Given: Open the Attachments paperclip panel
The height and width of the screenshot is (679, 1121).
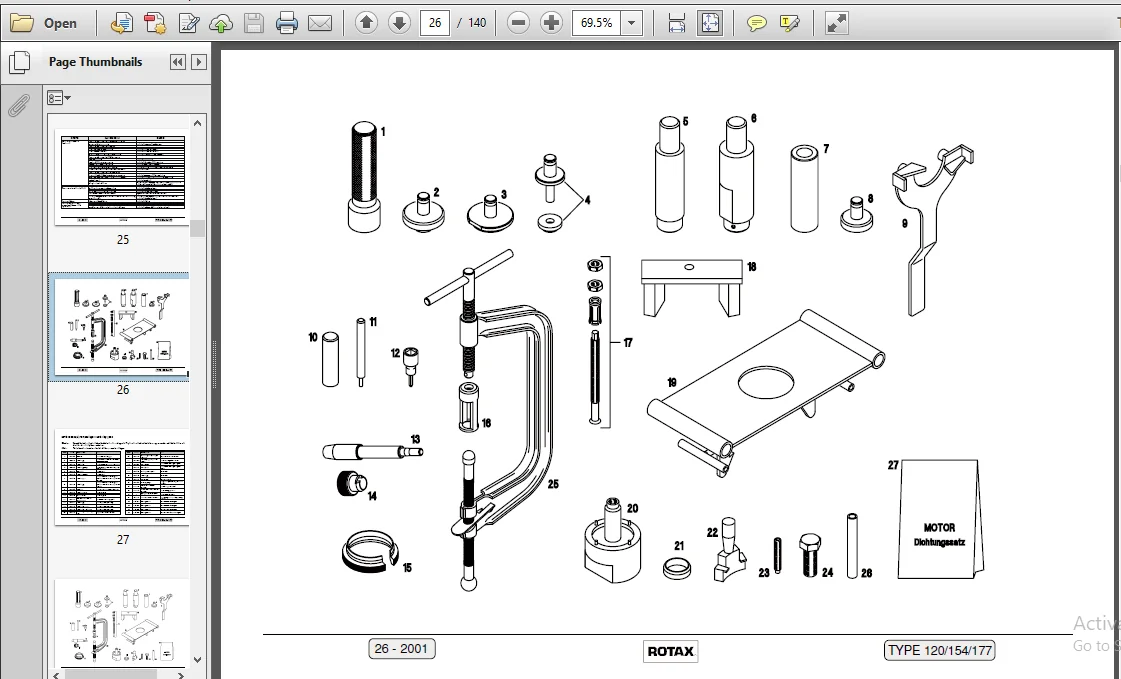Looking at the screenshot, I should coord(19,106).
